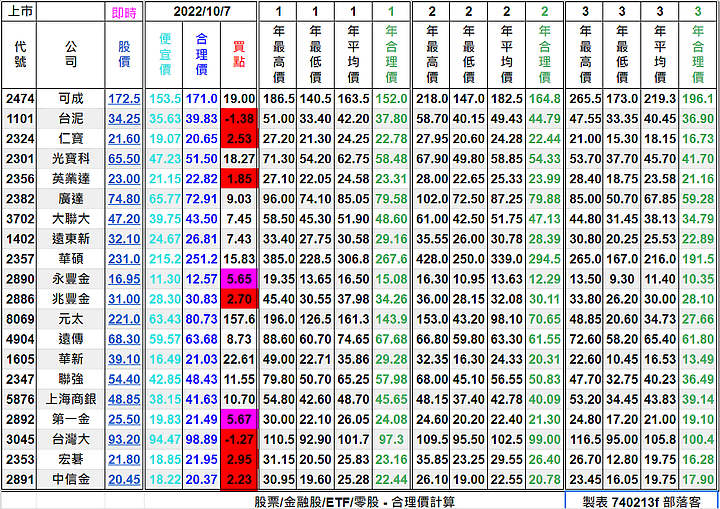The image size is (720, 509).
Task: Select the red -1.38 buy point cell
Action: point(239,119)
